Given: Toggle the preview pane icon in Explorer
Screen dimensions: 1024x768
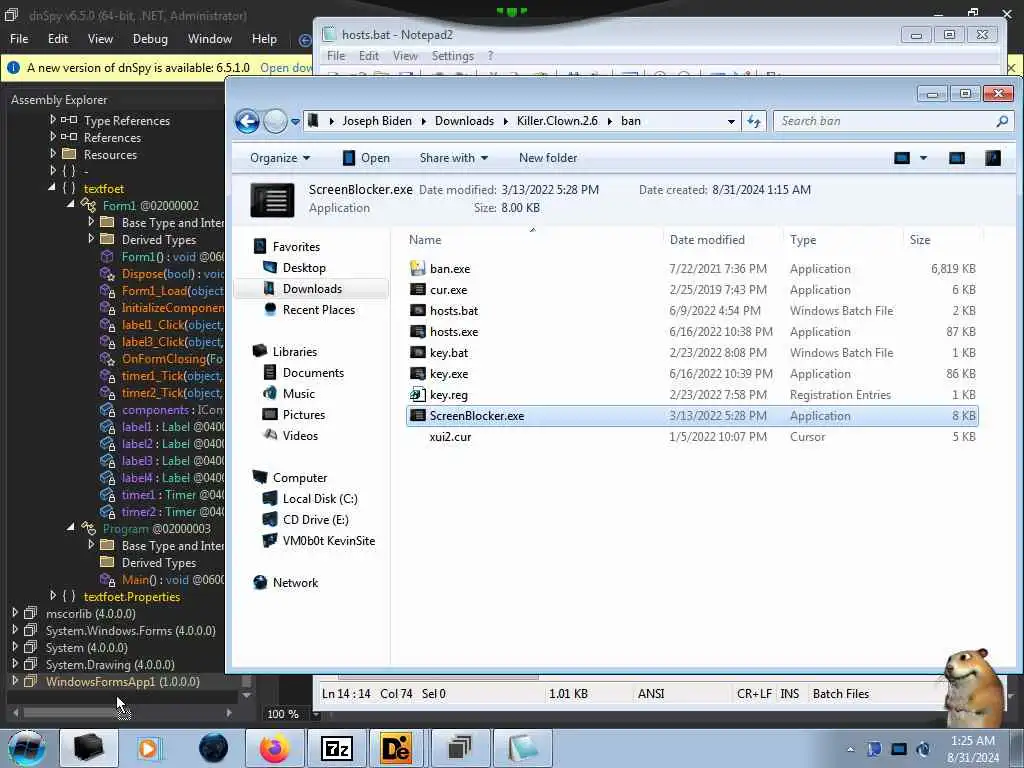Looking at the screenshot, I should (957, 158).
